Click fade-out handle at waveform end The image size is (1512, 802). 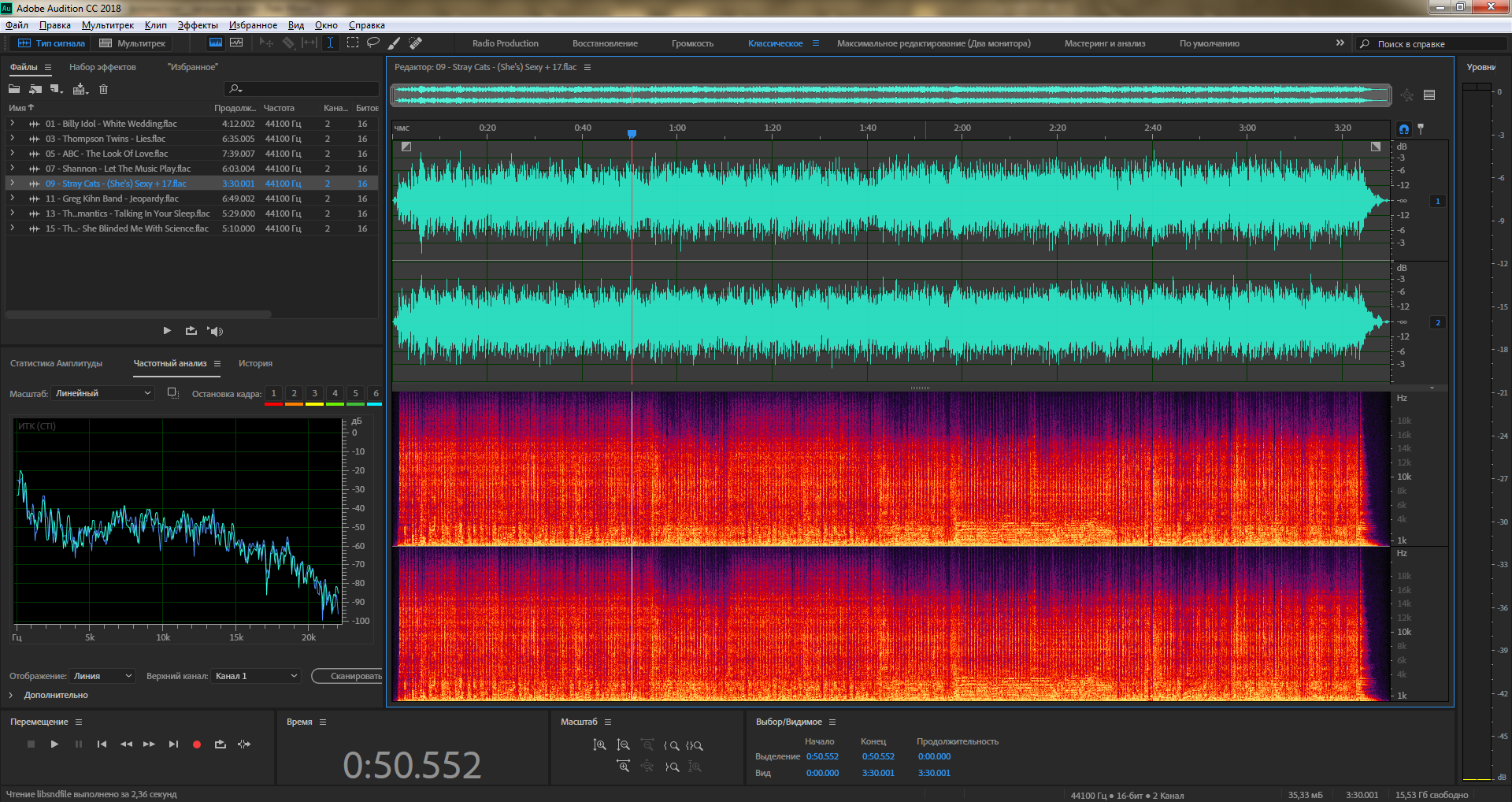click(1376, 147)
